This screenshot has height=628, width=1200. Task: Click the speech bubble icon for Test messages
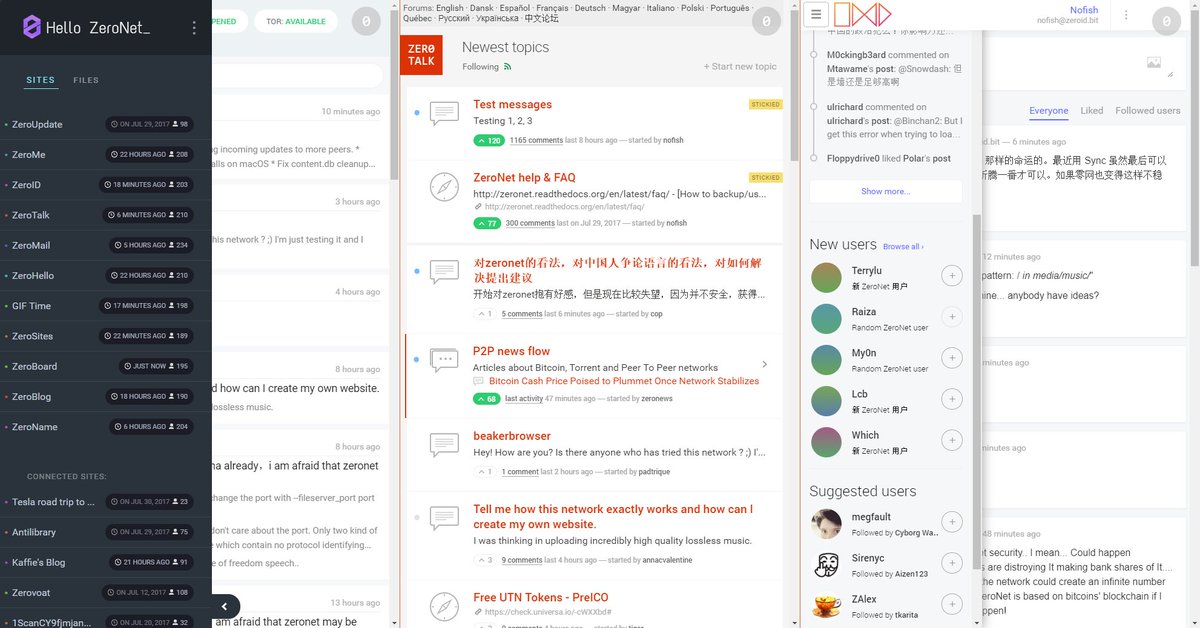click(x=444, y=113)
